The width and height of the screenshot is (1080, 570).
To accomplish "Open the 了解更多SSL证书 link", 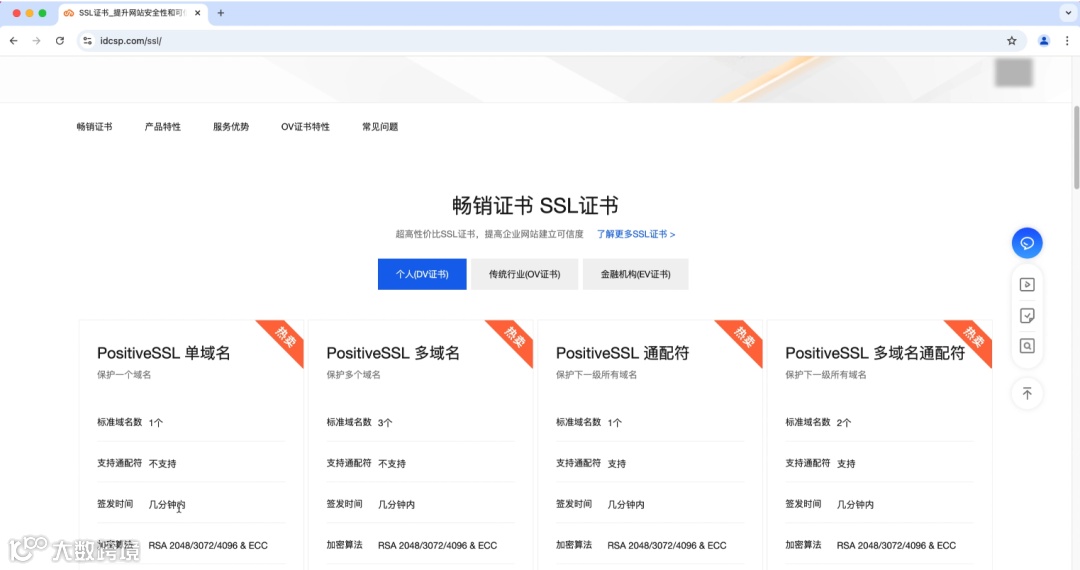I will click(636, 234).
